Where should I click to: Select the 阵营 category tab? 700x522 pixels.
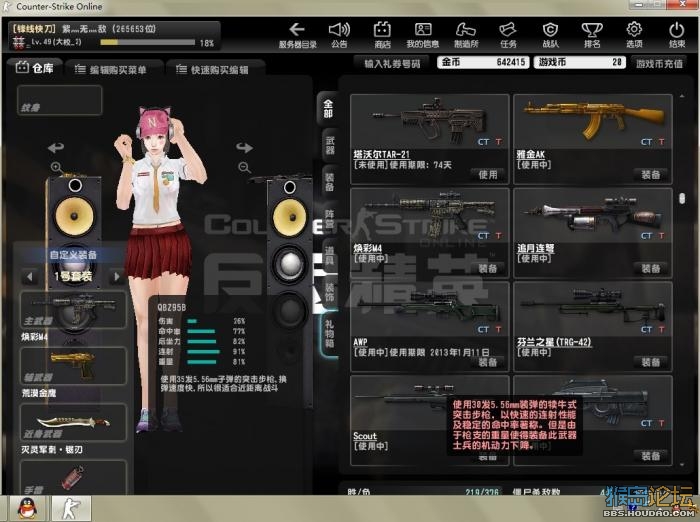[x=329, y=219]
